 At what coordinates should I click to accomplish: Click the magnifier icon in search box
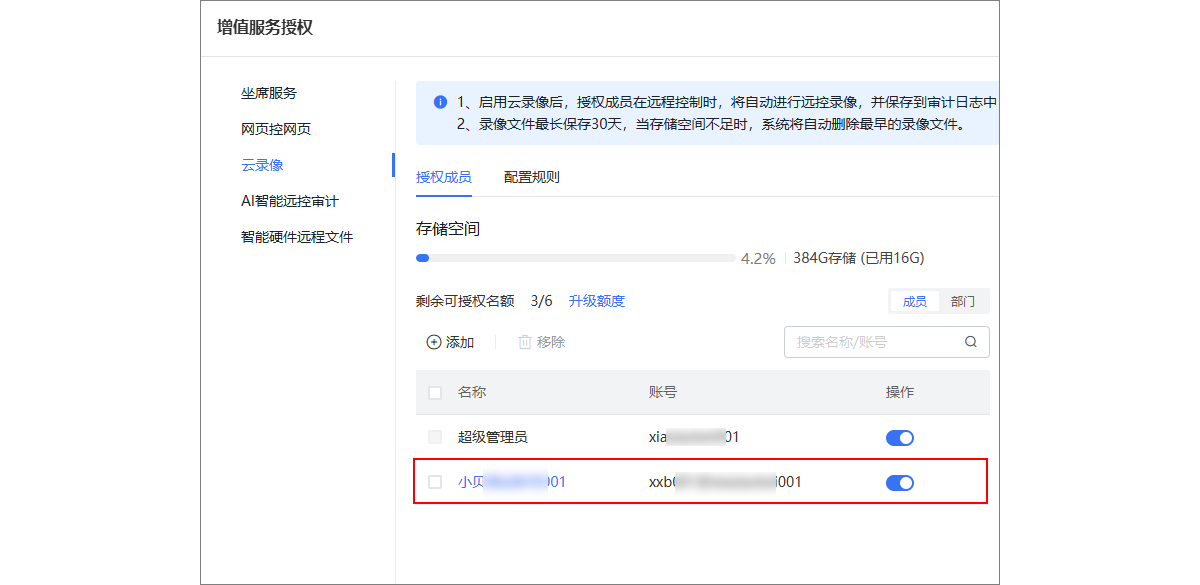(969, 341)
